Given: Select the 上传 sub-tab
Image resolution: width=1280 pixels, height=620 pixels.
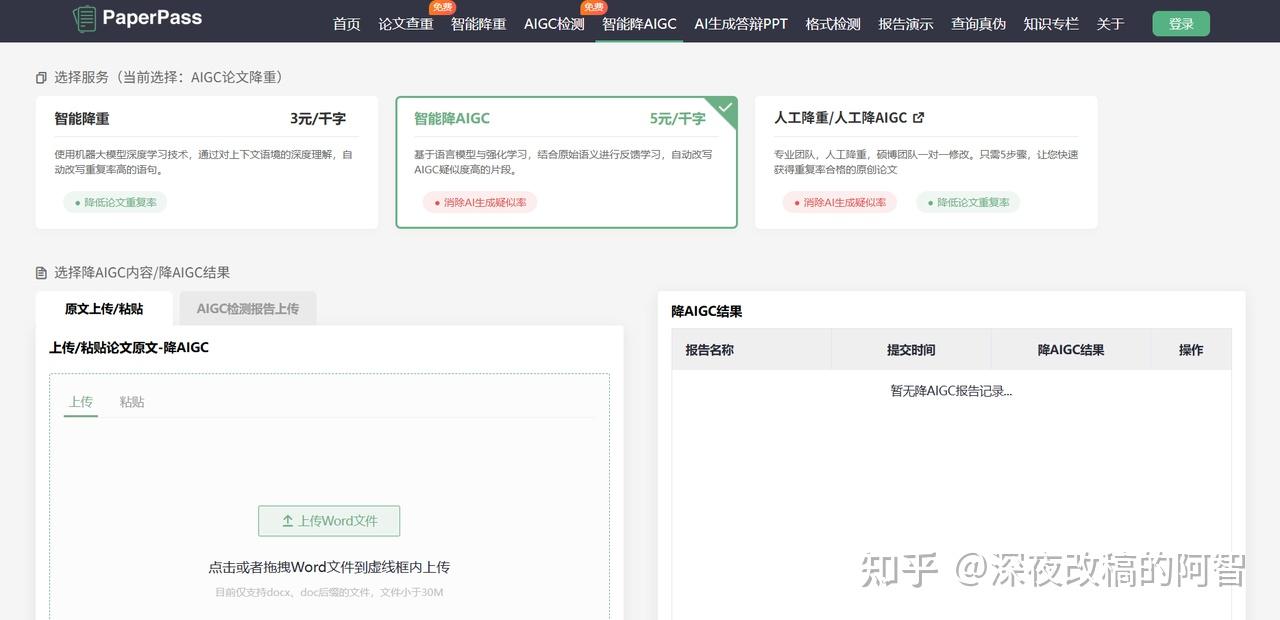Looking at the screenshot, I should click(x=81, y=401).
